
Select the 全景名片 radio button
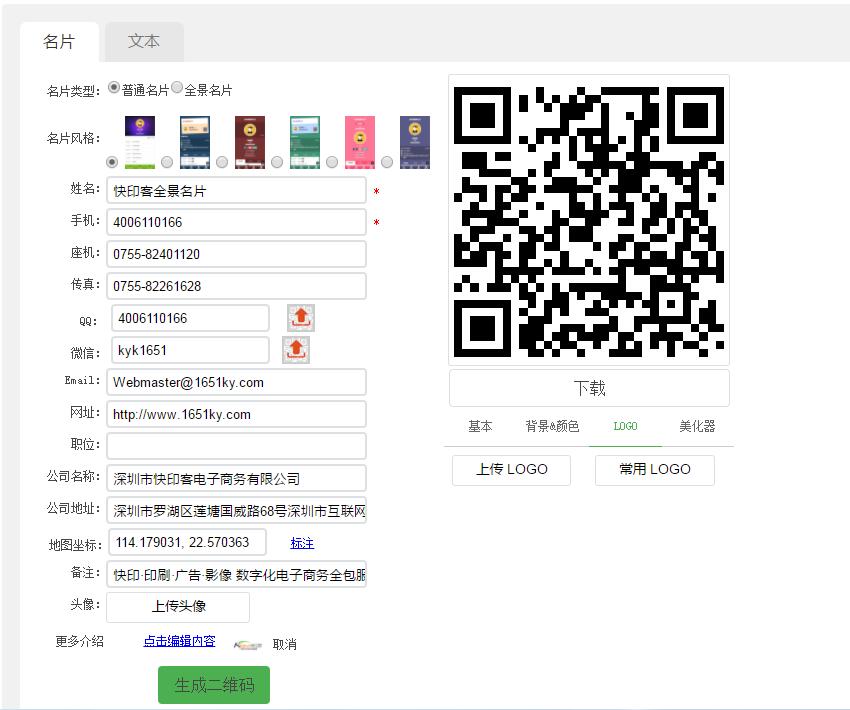(x=177, y=88)
